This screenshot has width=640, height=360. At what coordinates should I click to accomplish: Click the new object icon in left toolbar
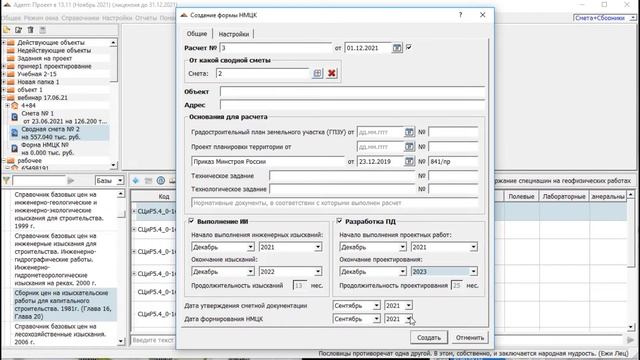7,30
